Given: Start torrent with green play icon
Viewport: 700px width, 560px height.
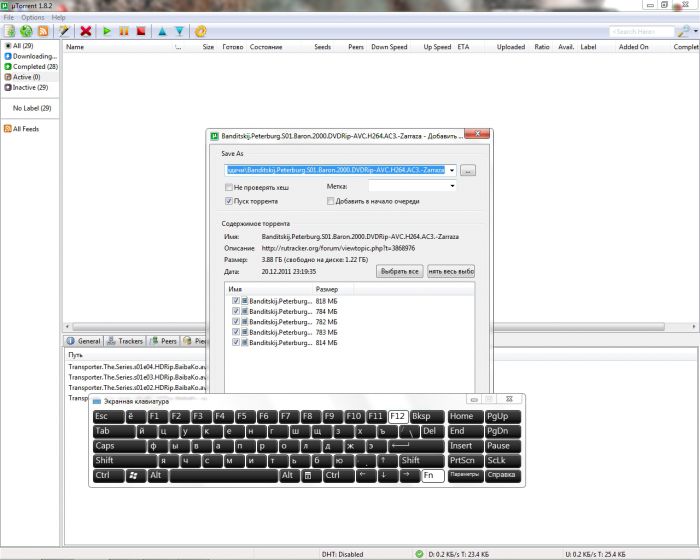Looking at the screenshot, I should (x=109, y=31).
